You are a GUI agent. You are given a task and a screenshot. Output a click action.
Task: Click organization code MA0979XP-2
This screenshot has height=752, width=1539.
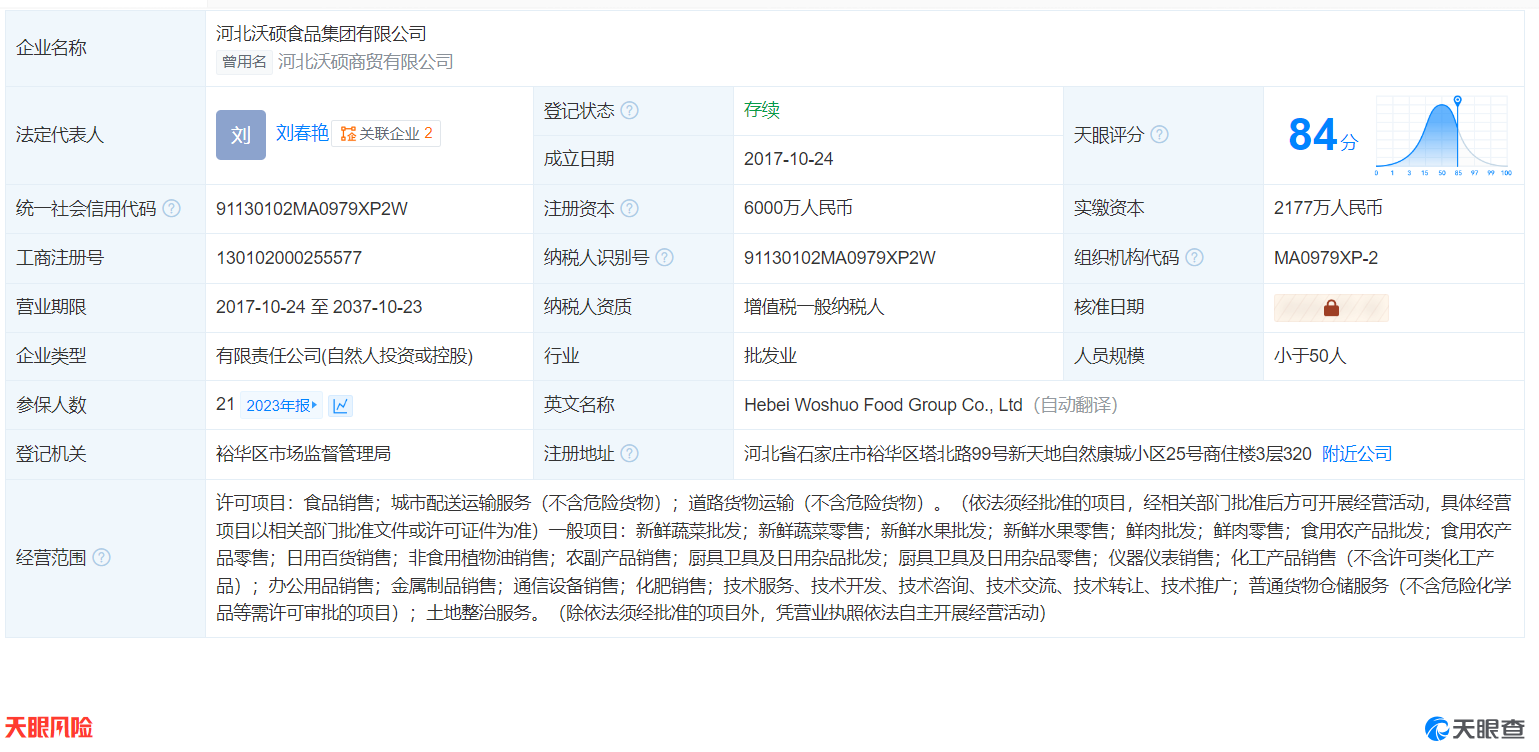tap(1326, 258)
